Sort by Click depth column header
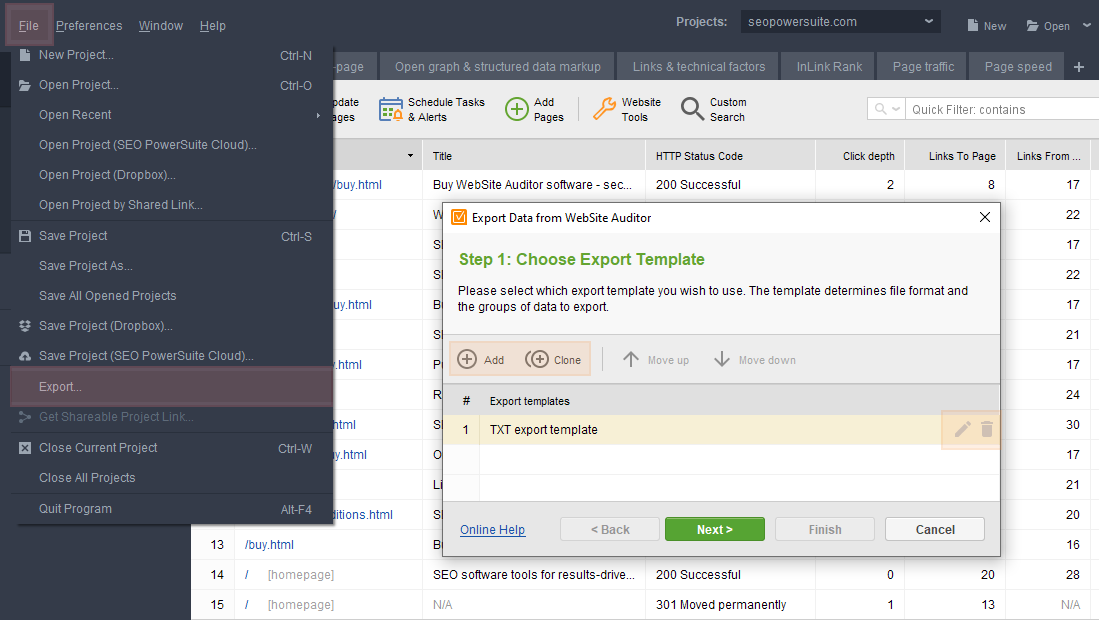 [x=861, y=156]
